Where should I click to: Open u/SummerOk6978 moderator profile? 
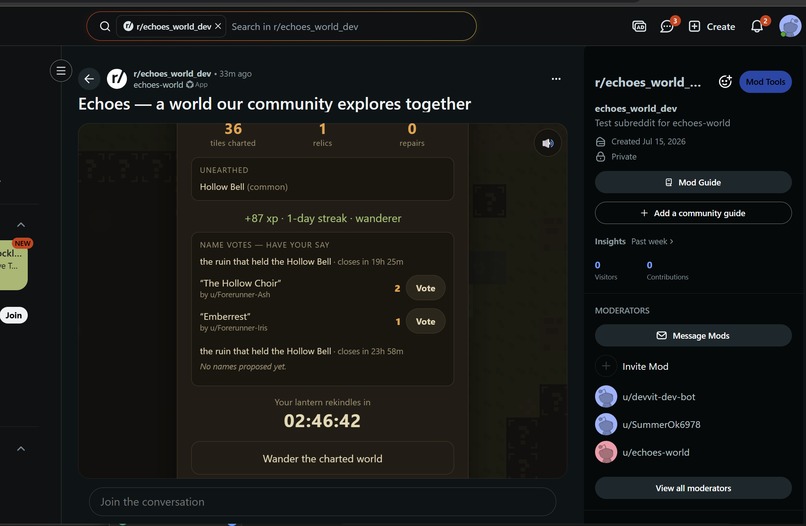pyautogui.click(x=661, y=424)
